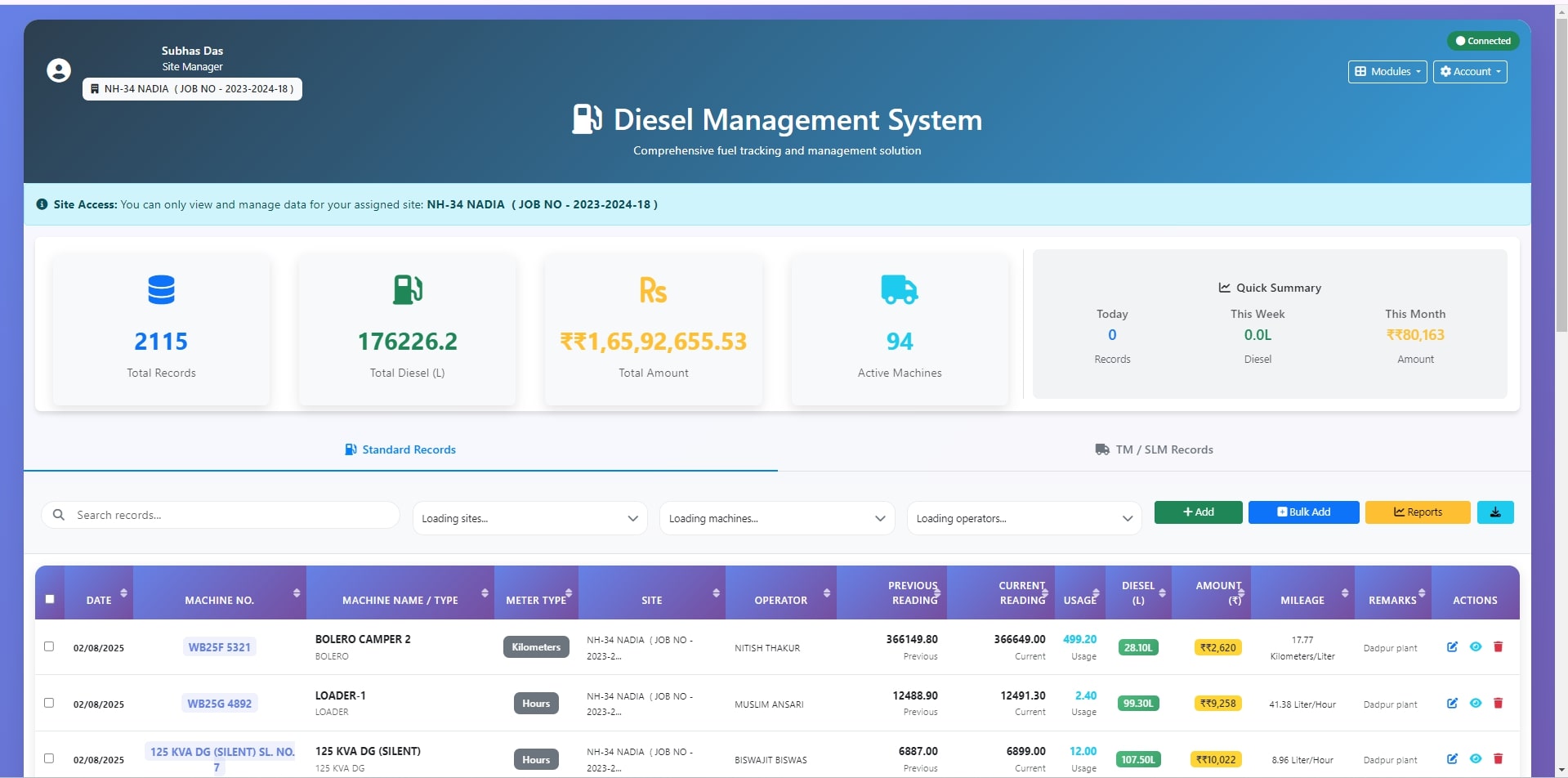This screenshot has width=1568, height=778.
Task: Open the Loading machines dropdown
Action: point(776,517)
